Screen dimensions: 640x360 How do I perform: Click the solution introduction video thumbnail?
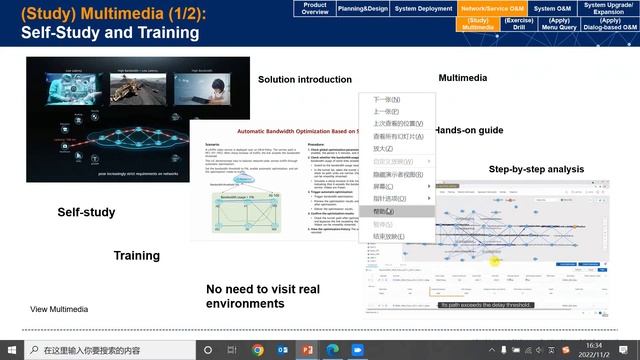[138, 119]
